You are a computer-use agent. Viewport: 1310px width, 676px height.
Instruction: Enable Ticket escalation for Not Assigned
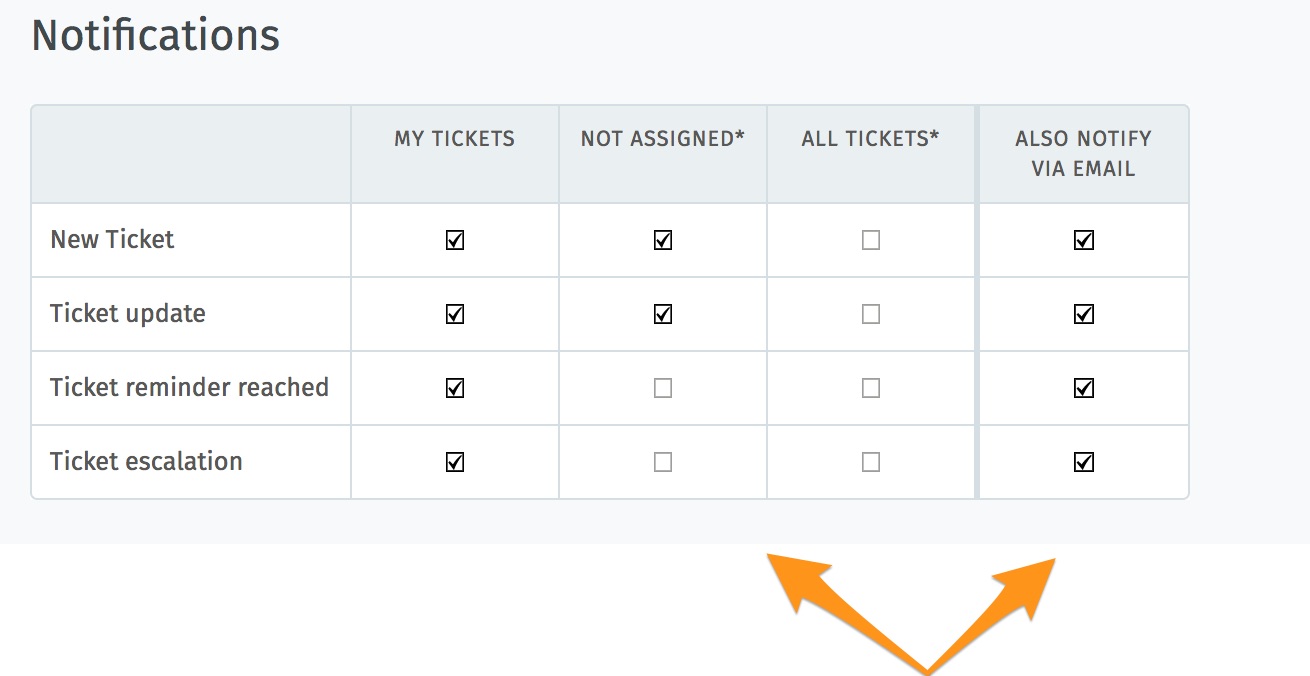(663, 462)
